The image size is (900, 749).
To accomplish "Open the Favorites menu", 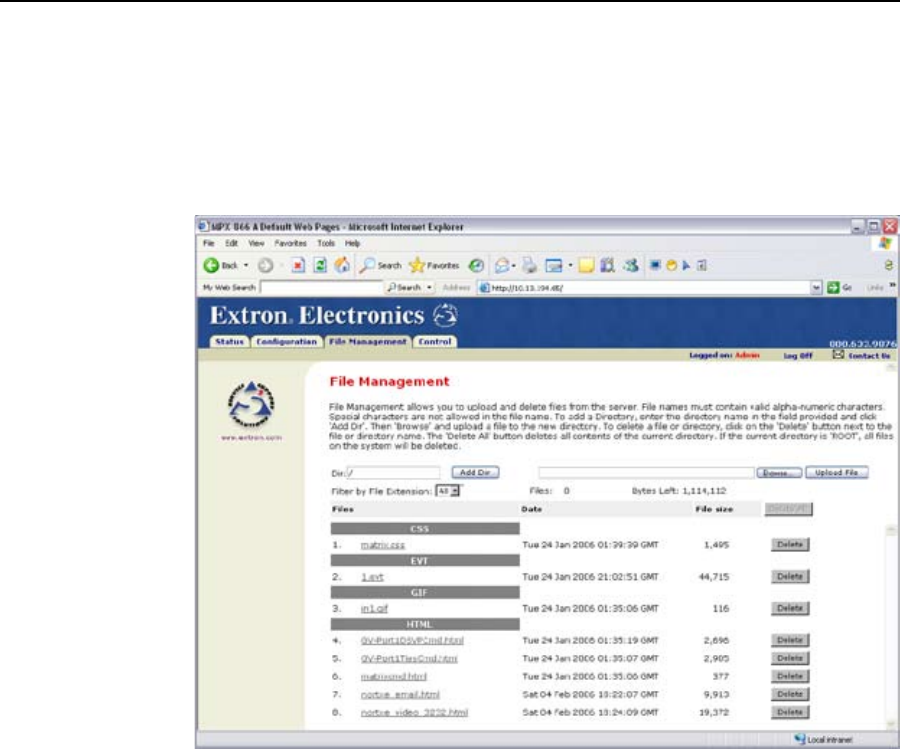I will coord(290,243).
